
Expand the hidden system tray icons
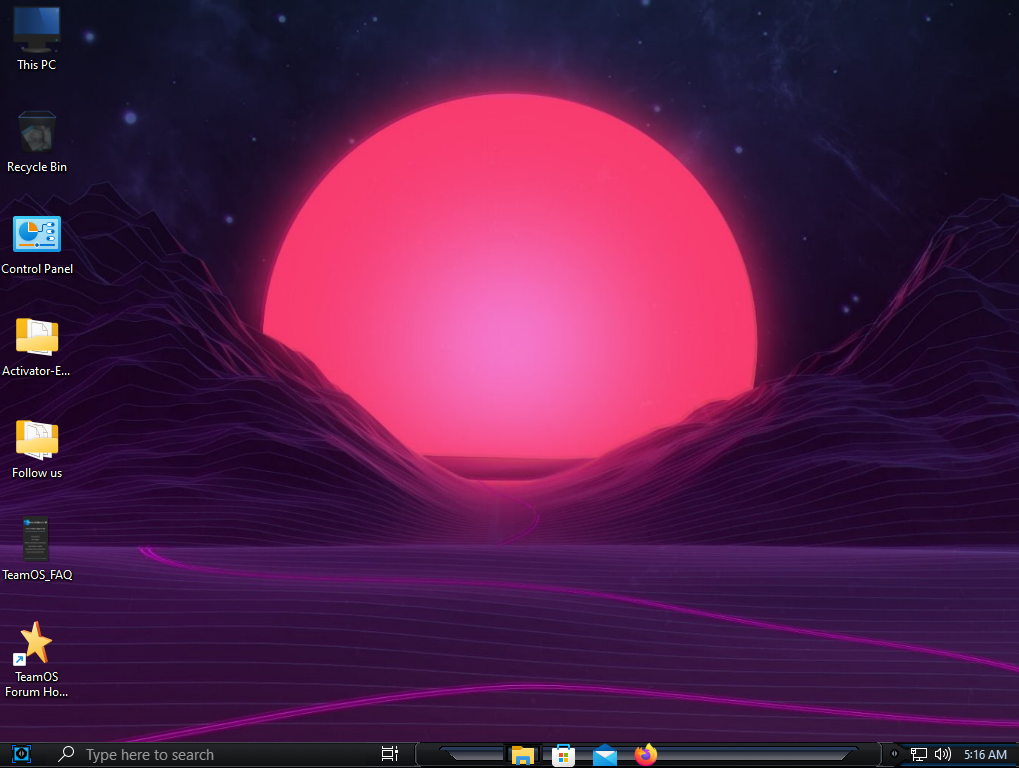pyautogui.click(x=895, y=754)
